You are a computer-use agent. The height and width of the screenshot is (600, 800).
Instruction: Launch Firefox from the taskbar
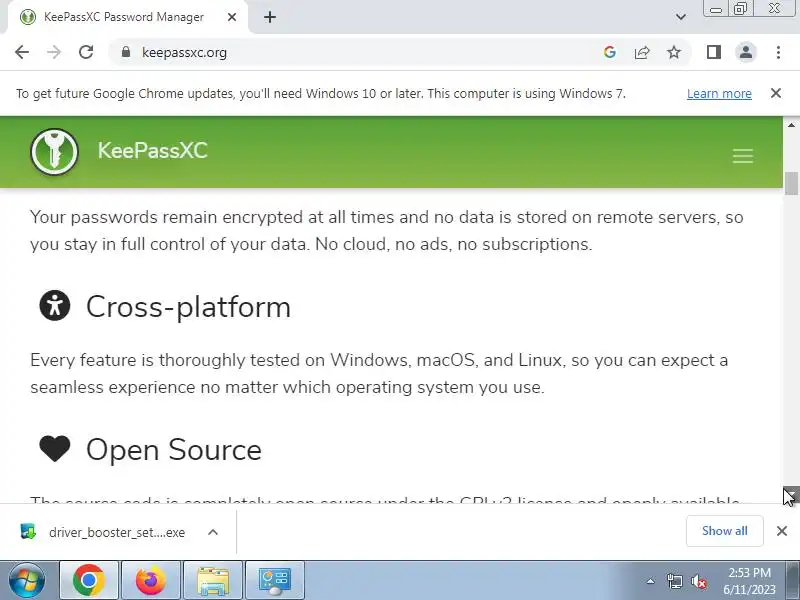151,580
